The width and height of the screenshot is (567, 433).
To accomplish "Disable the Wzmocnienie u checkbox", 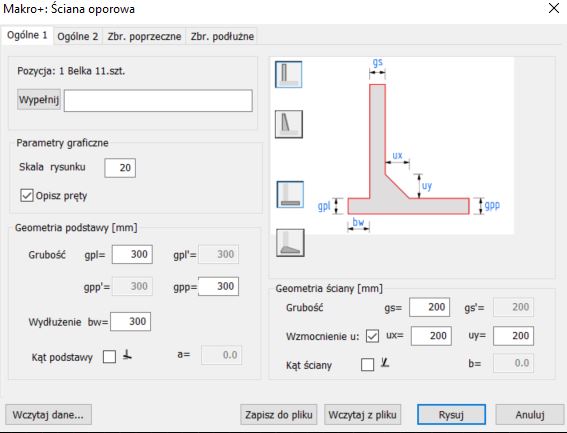I will 372,336.
